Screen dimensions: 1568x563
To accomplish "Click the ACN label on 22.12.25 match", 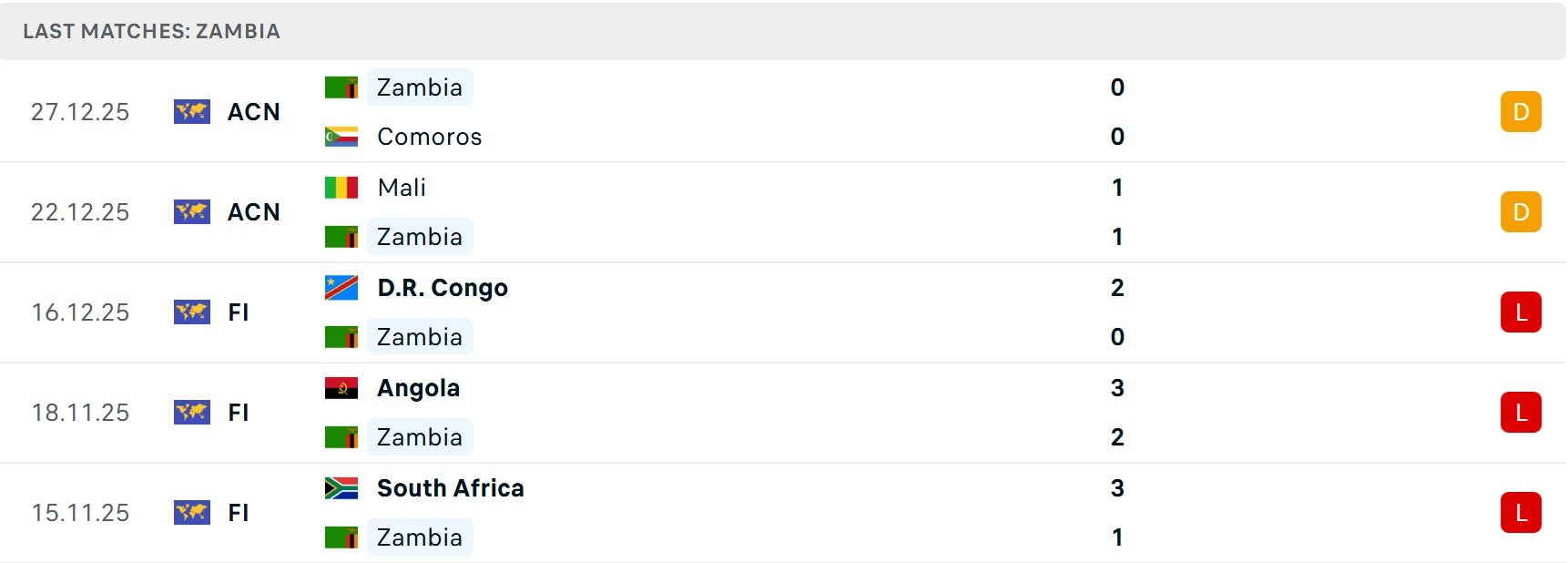I will [253, 212].
